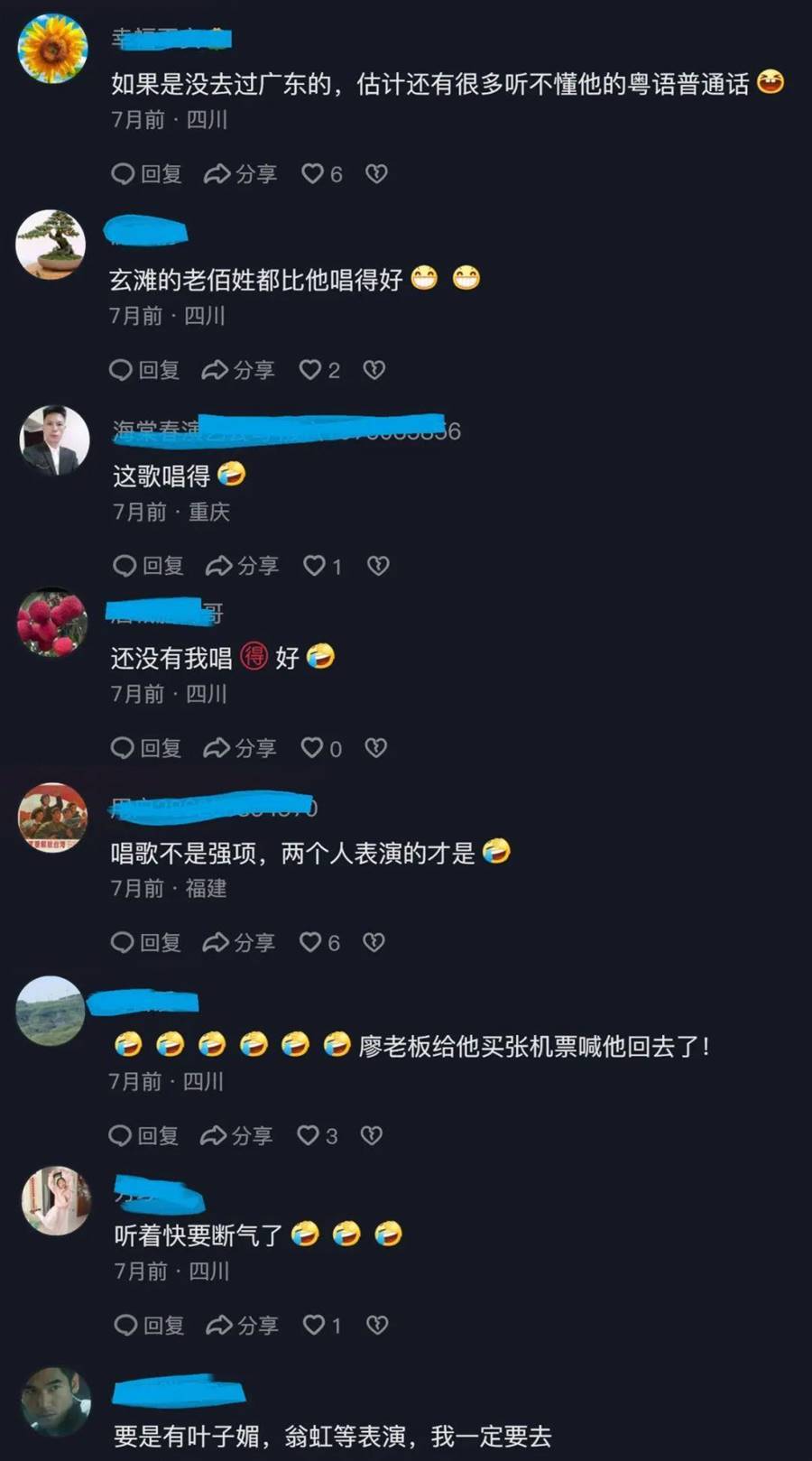Share the 听着快要断气了 comment

tap(242, 1325)
